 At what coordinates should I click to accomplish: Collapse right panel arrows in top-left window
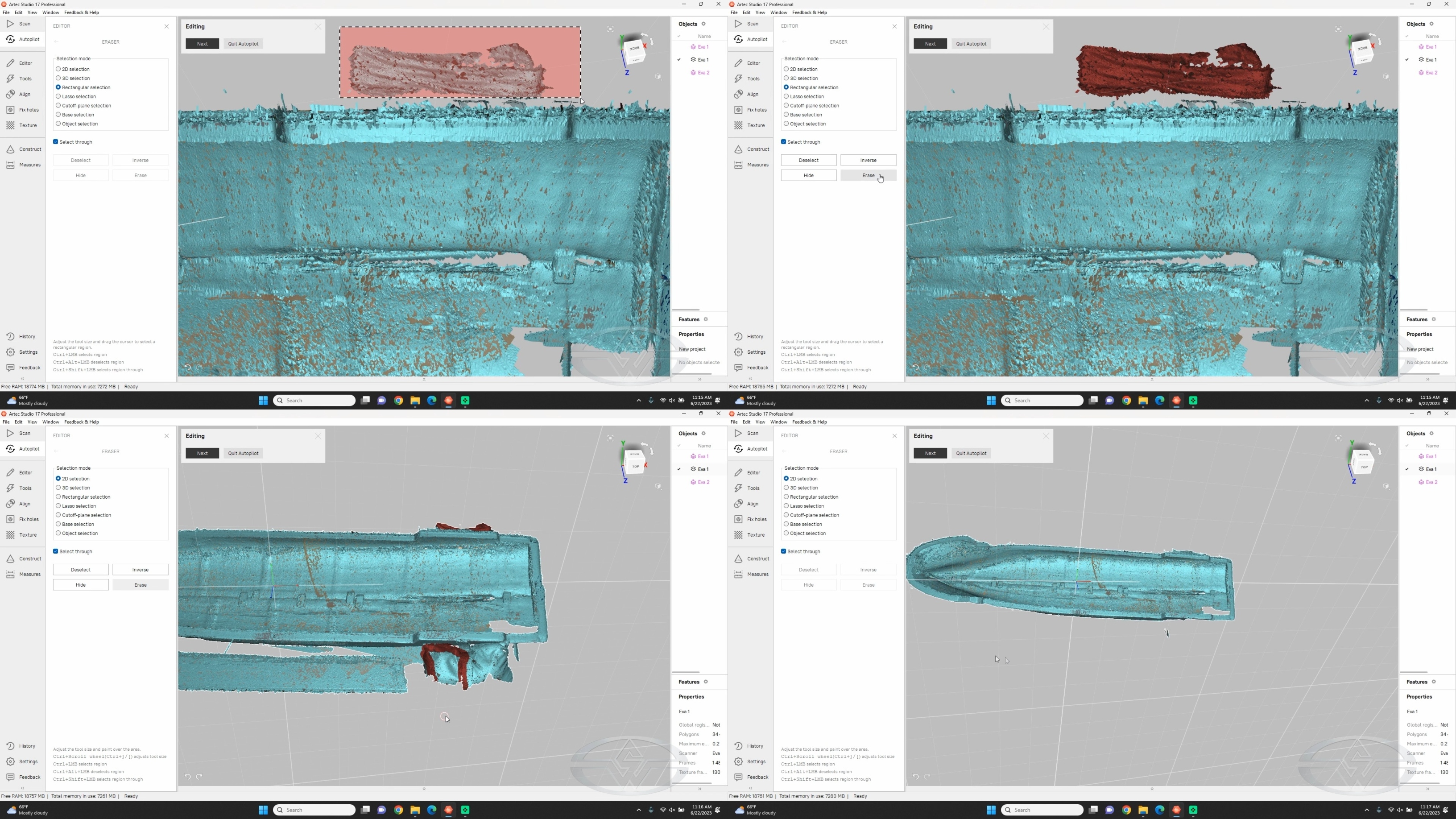point(699,379)
